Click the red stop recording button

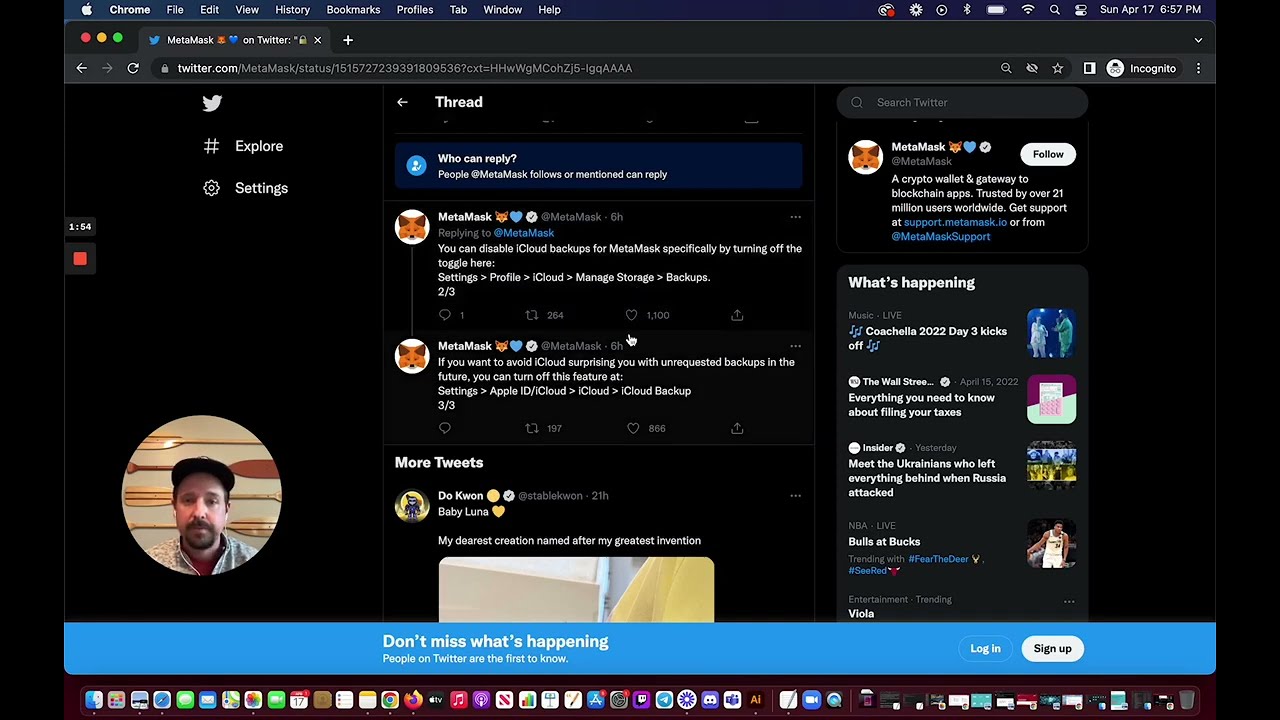pos(80,259)
